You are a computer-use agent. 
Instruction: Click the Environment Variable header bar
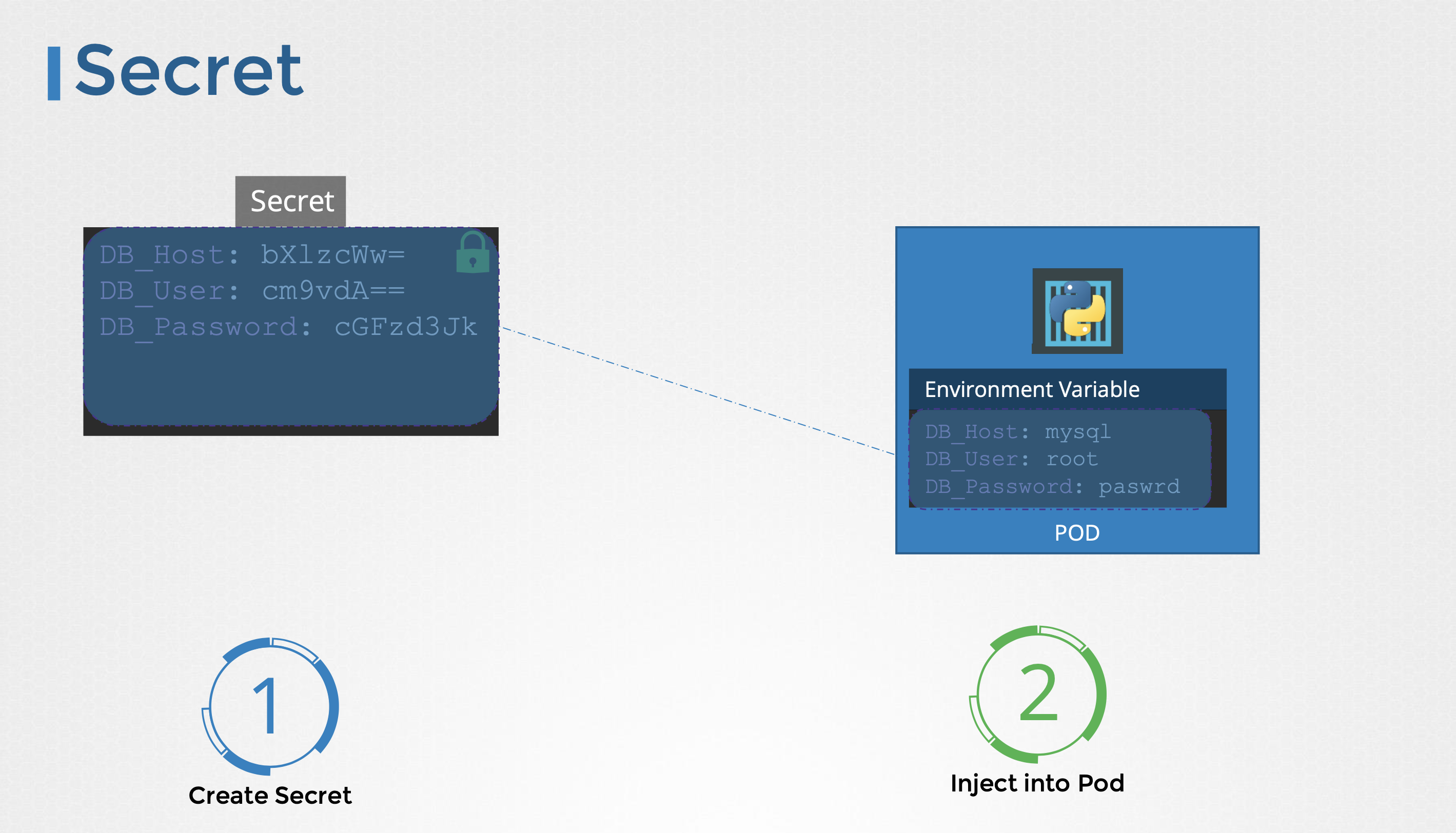point(1068,389)
